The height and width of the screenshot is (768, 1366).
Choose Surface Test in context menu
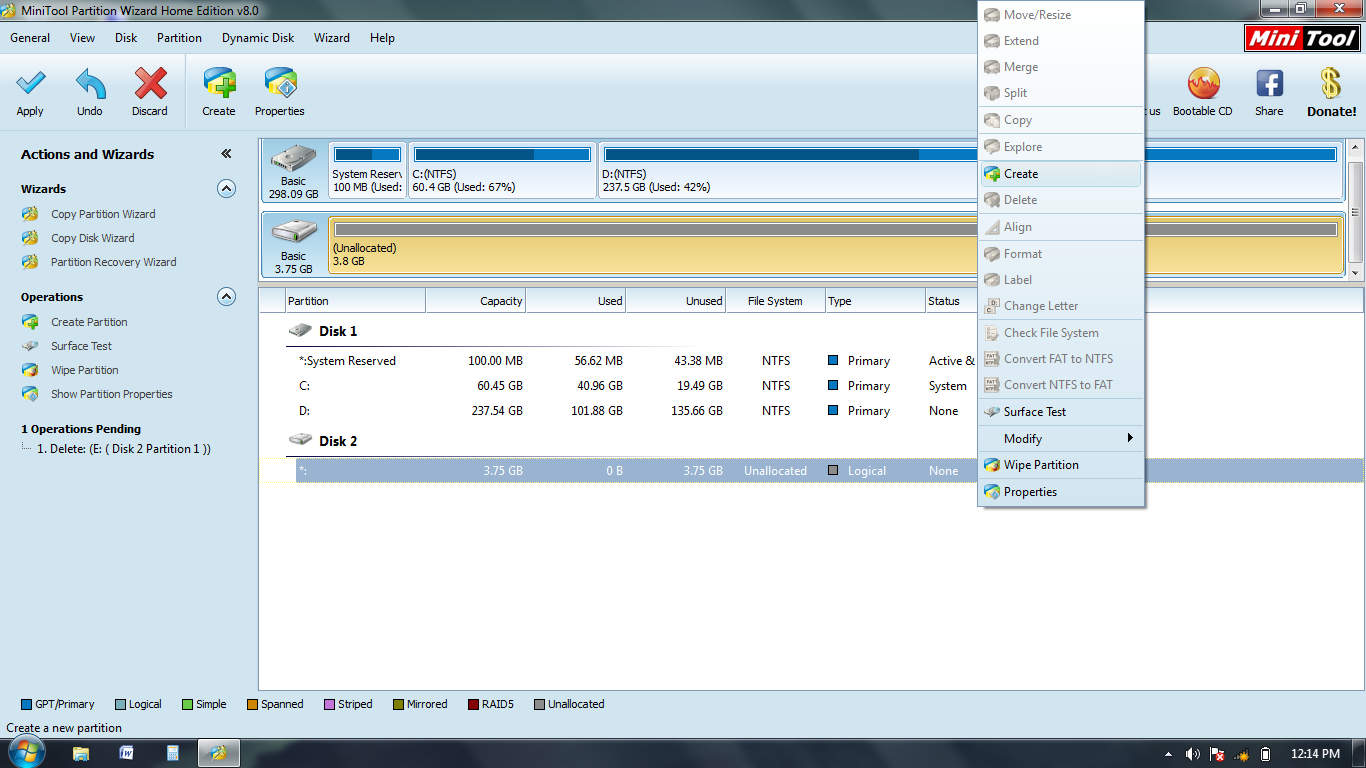click(x=1061, y=412)
